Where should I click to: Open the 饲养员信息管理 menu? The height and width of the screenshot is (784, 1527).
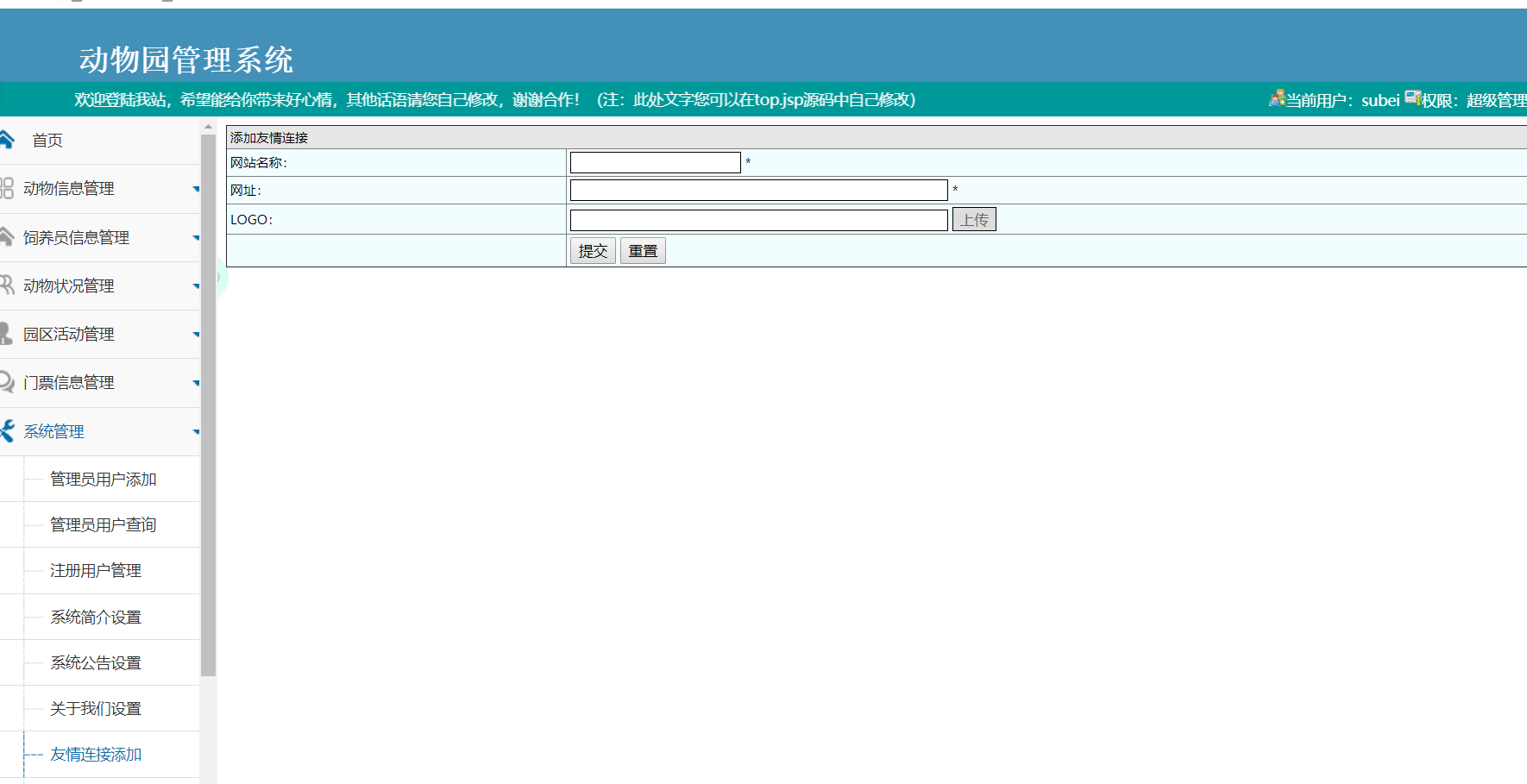pos(76,237)
